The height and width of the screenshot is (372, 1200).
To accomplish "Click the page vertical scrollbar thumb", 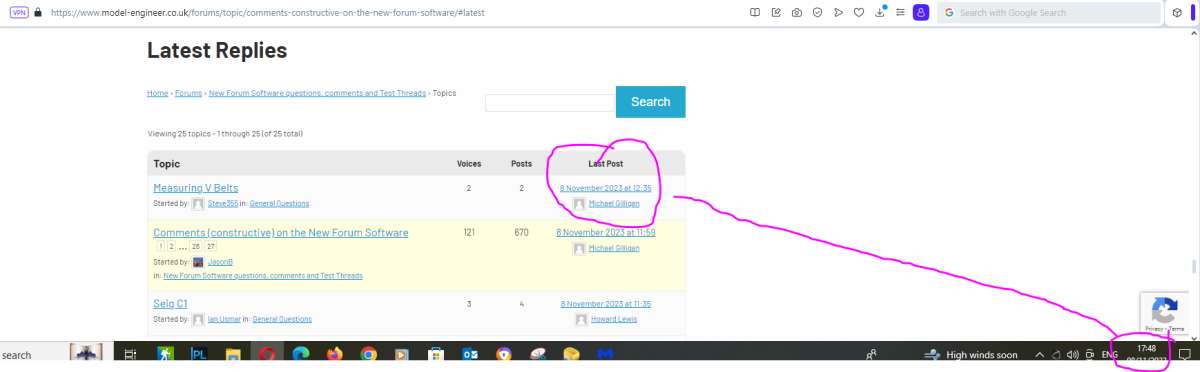I will pos(1193,266).
